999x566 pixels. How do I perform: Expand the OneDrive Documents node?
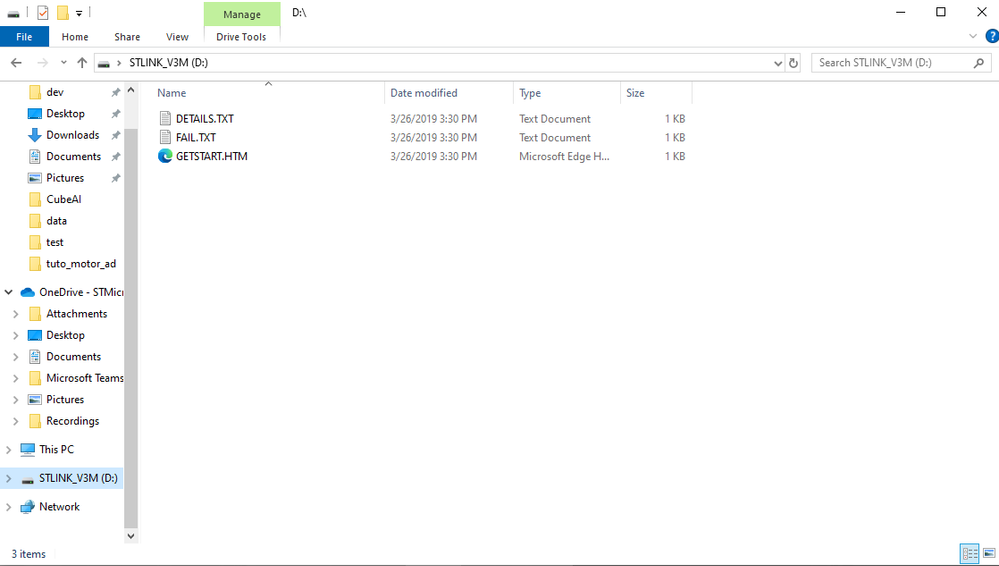click(16, 357)
